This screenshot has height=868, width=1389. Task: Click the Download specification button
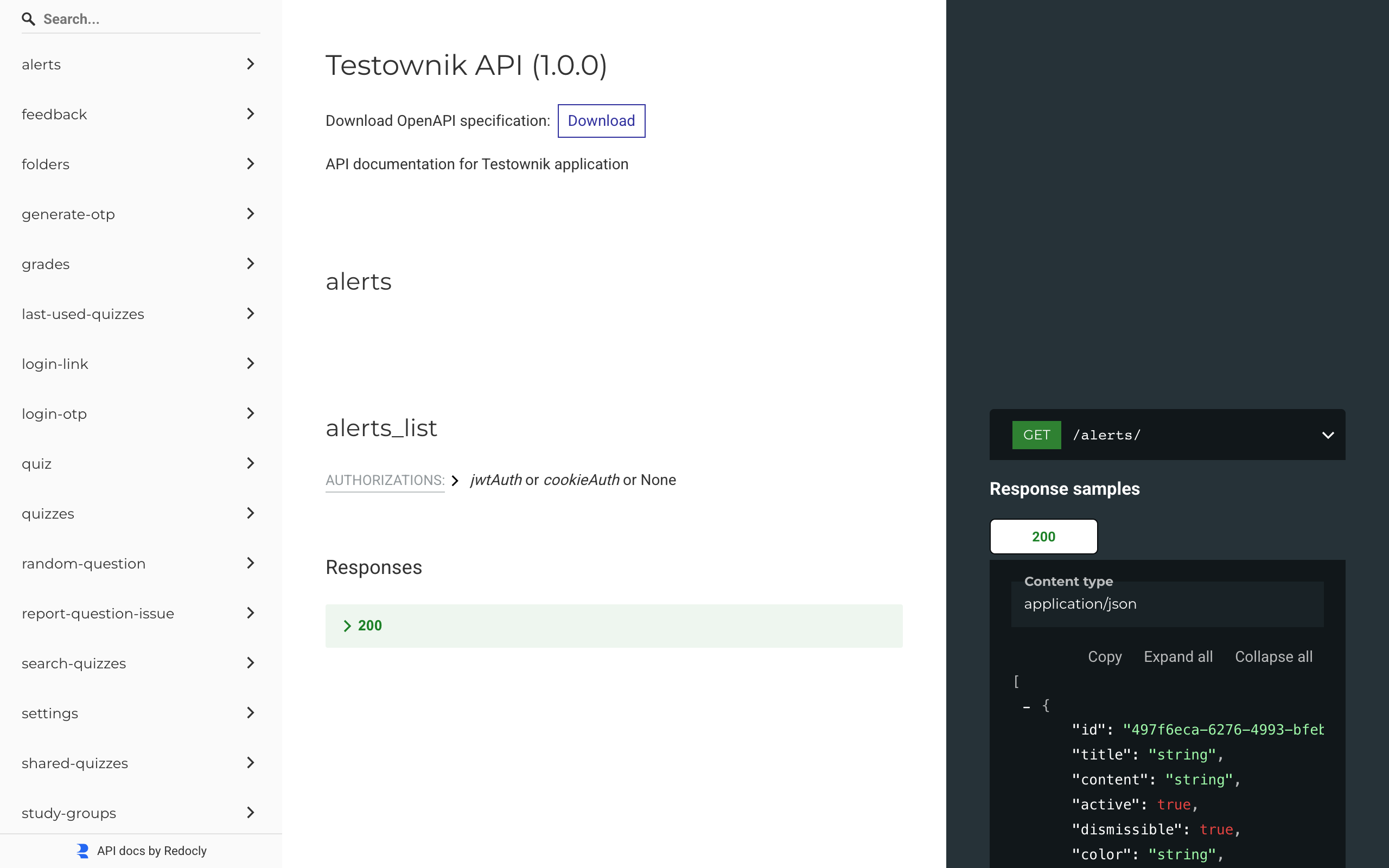(601, 121)
